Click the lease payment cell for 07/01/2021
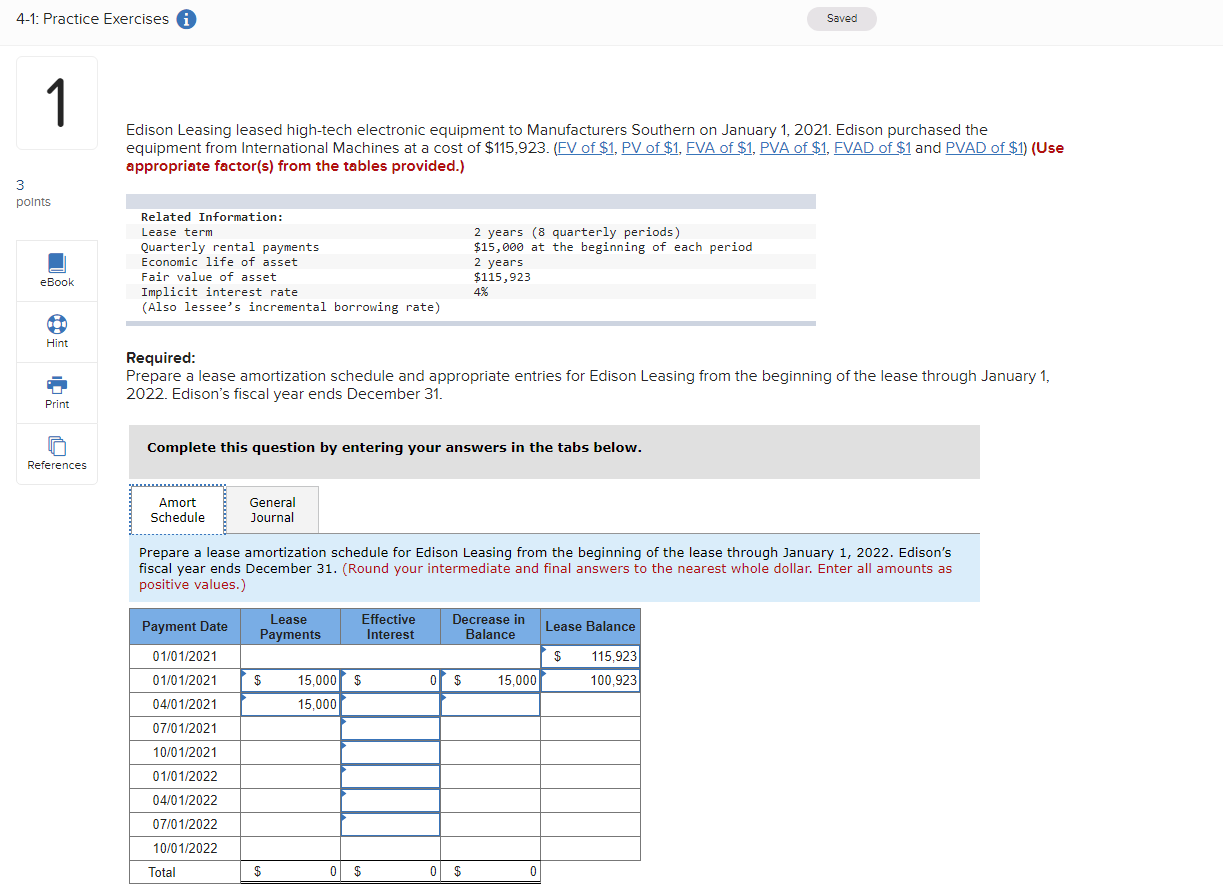The width and height of the screenshot is (1223, 893). click(290, 728)
